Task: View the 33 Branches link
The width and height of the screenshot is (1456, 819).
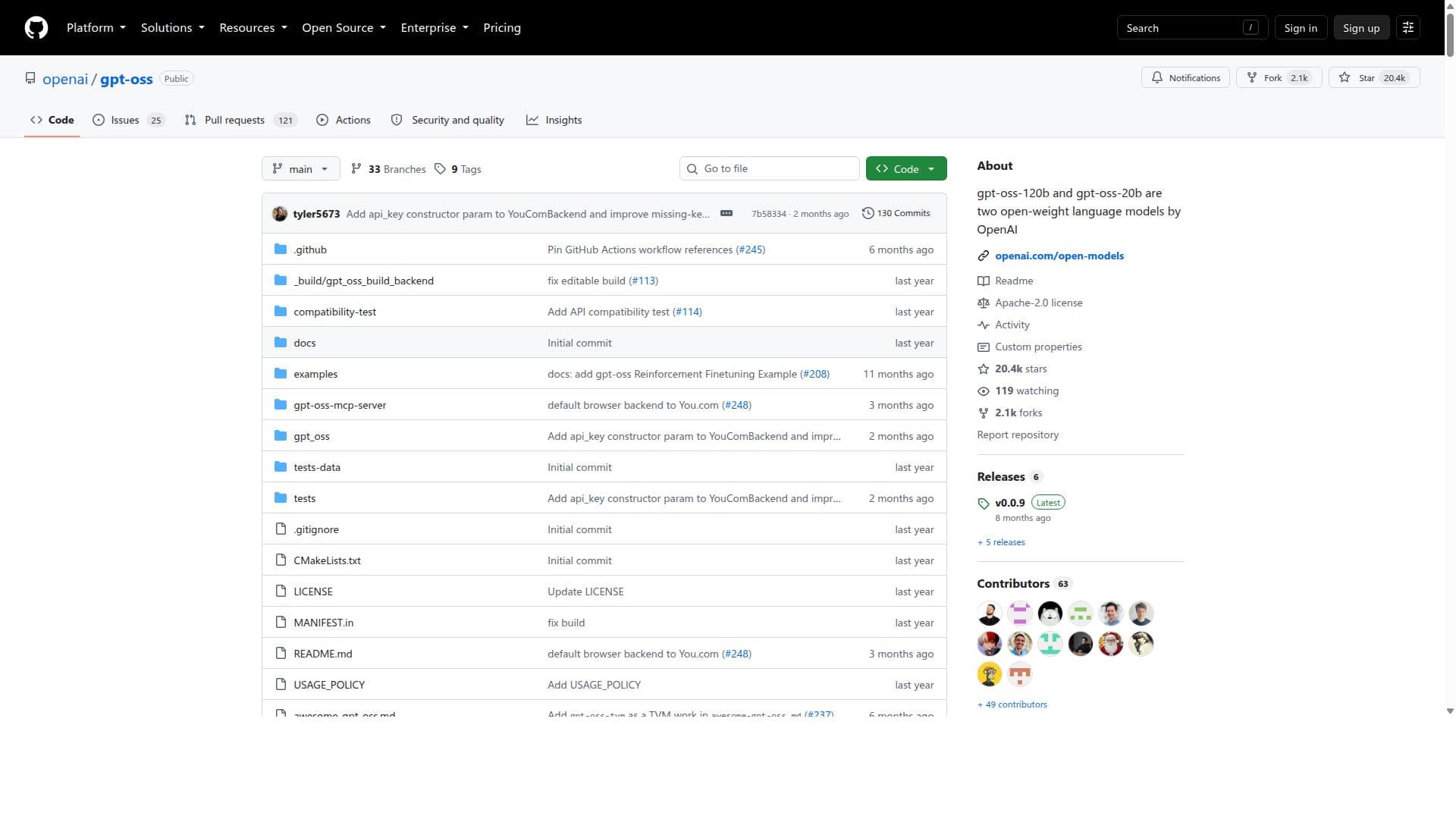Action: coord(388,169)
